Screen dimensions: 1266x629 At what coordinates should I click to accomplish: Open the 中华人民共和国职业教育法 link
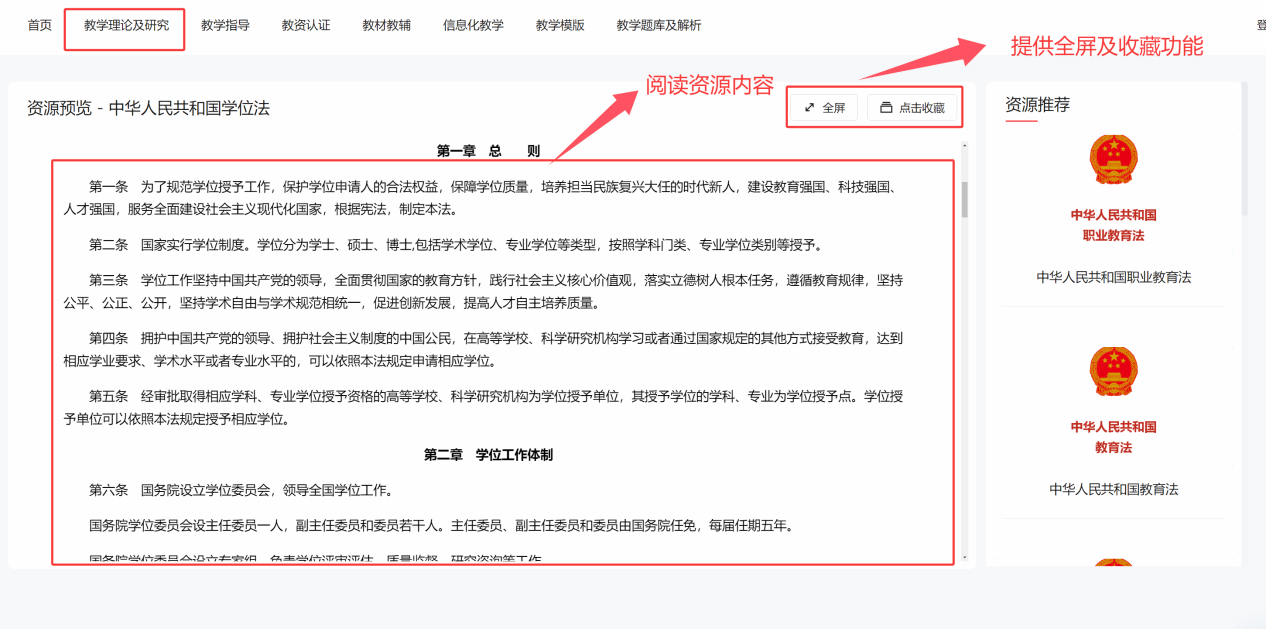click(x=1113, y=277)
